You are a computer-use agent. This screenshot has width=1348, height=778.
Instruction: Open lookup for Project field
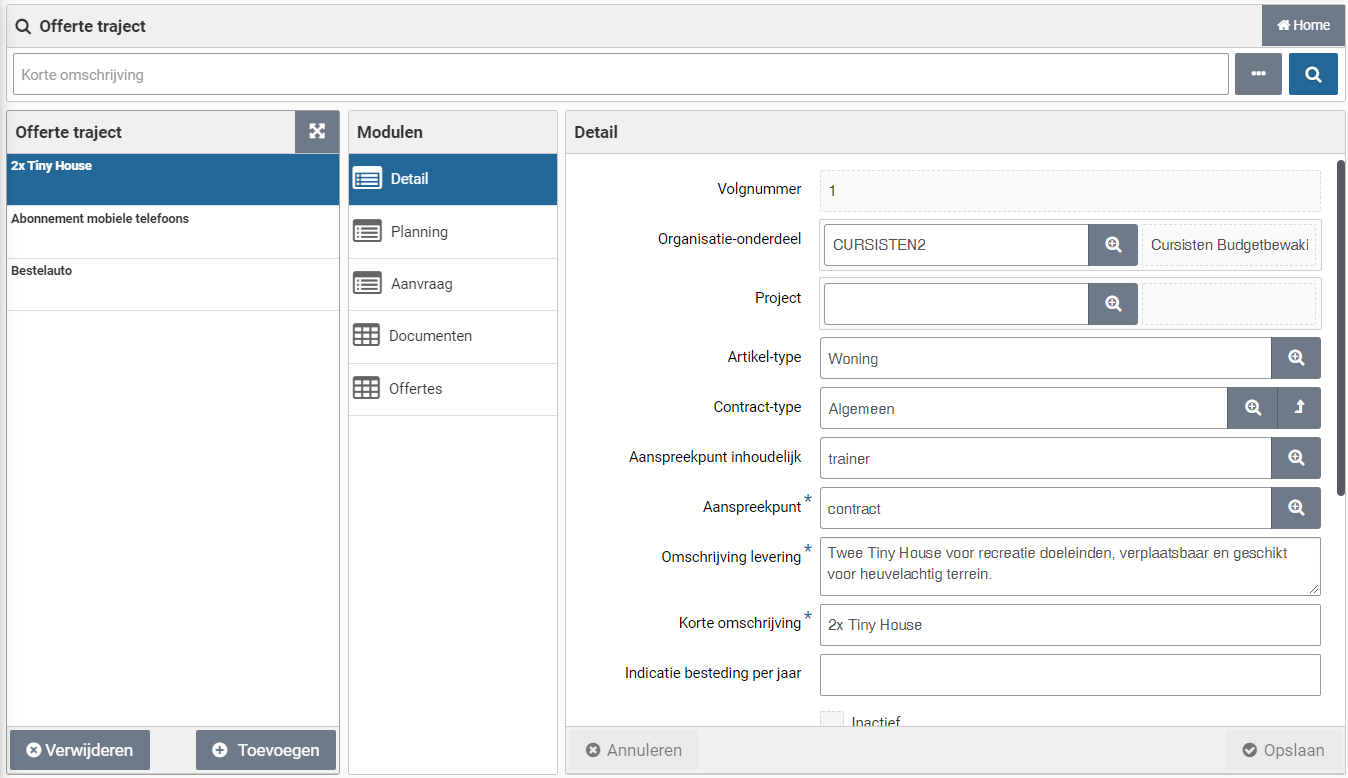[1112, 304]
